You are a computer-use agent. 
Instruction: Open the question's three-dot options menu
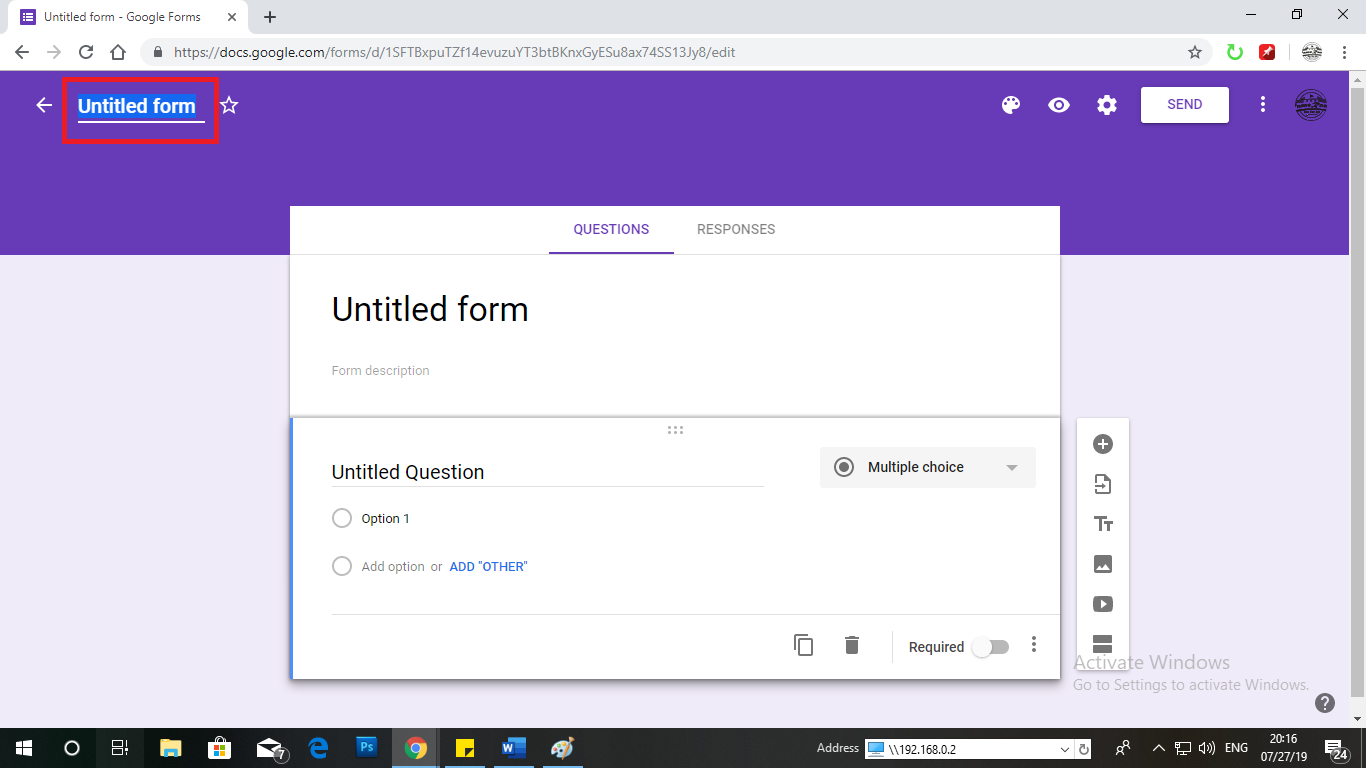pyautogui.click(x=1034, y=646)
